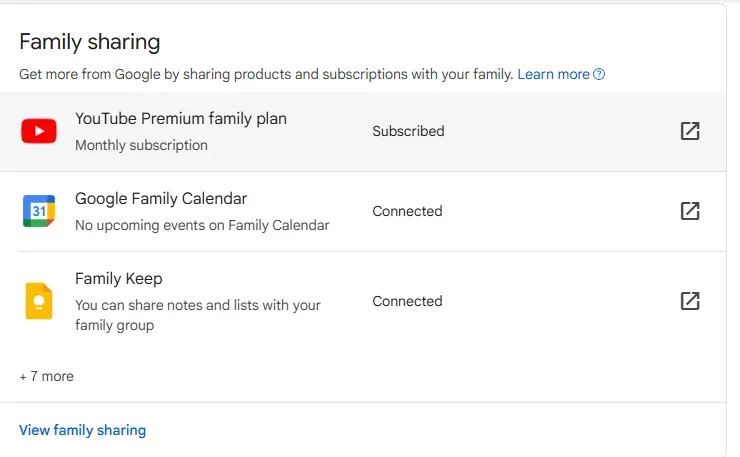Select the Family Keep title
The height and width of the screenshot is (457, 740).
coord(118,279)
